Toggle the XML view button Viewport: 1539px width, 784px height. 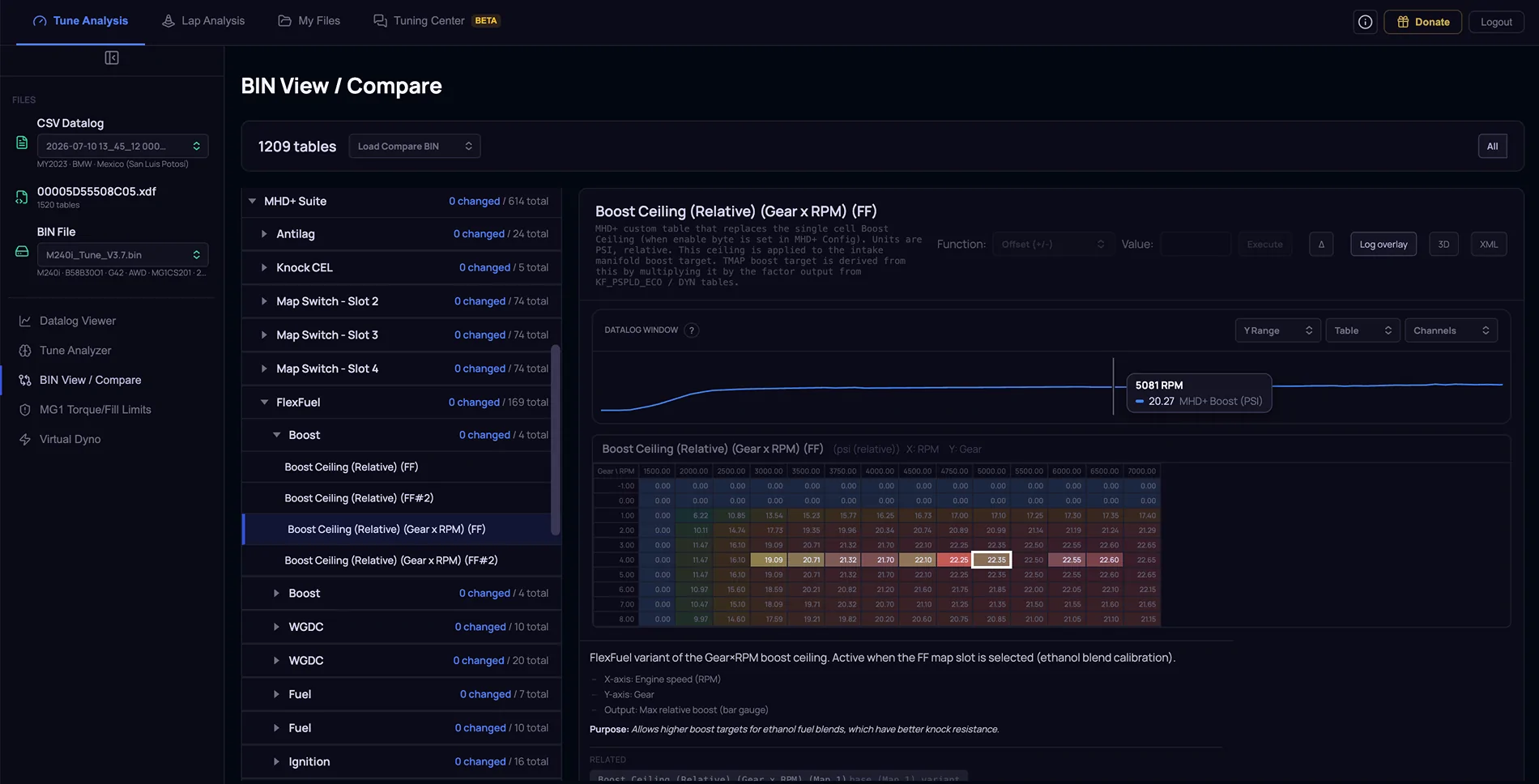[x=1489, y=245]
